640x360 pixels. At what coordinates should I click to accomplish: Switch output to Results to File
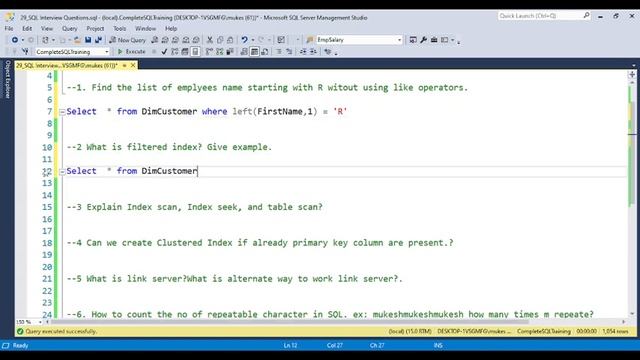(x=264, y=52)
